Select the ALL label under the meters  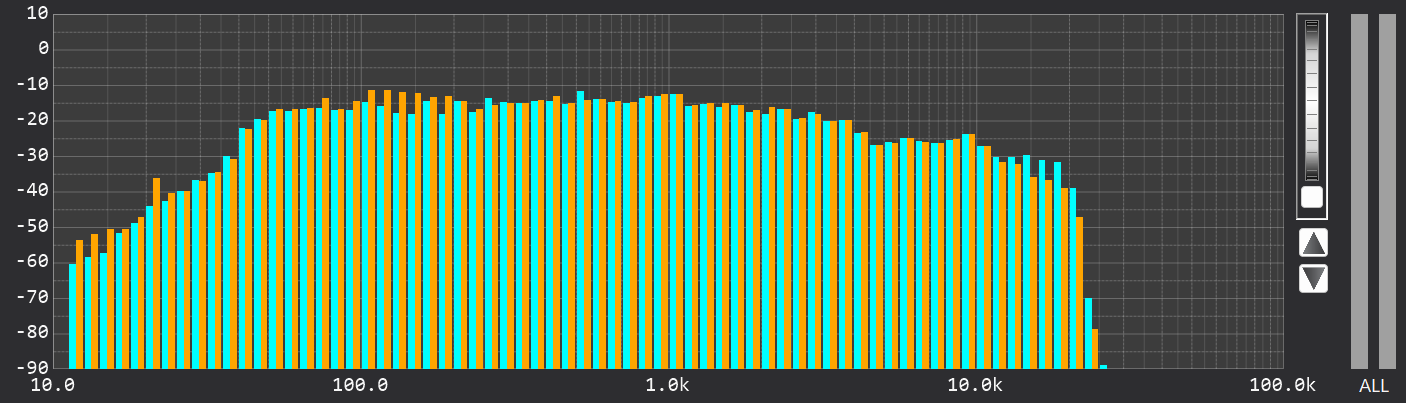pos(1373,386)
